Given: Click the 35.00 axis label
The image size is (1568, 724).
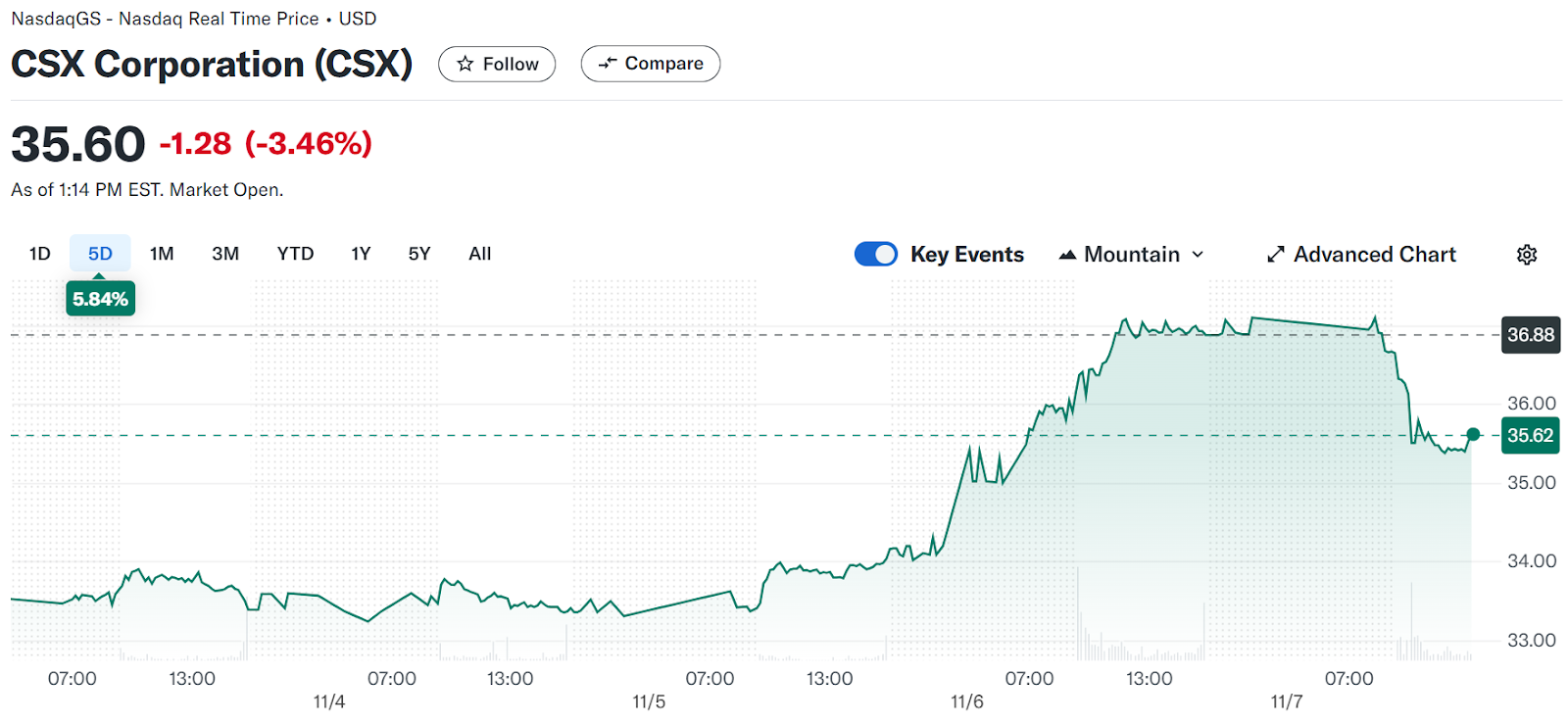Looking at the screenshot, I should (x=1532, y=482).
